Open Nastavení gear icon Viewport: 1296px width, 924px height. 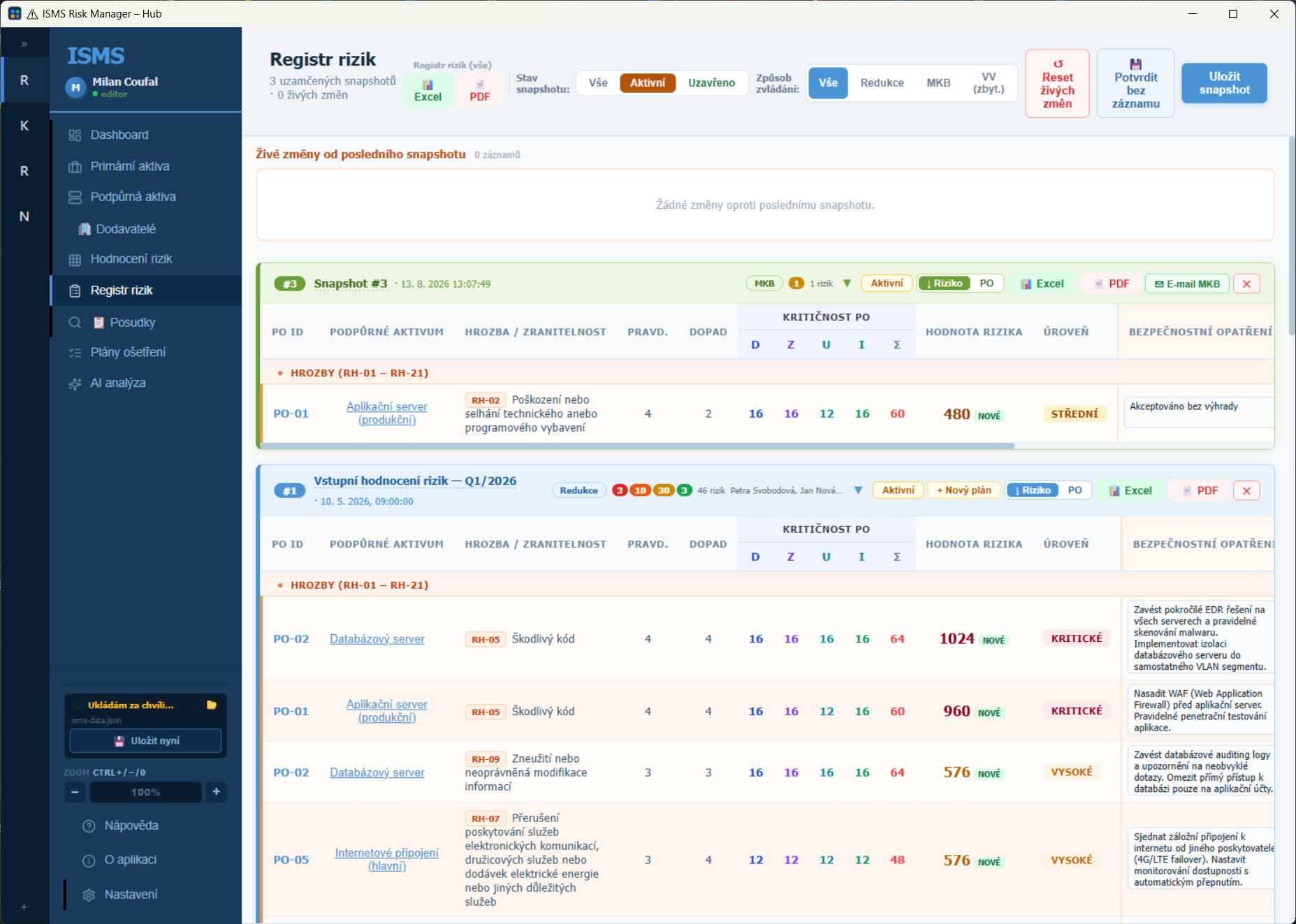89,895
